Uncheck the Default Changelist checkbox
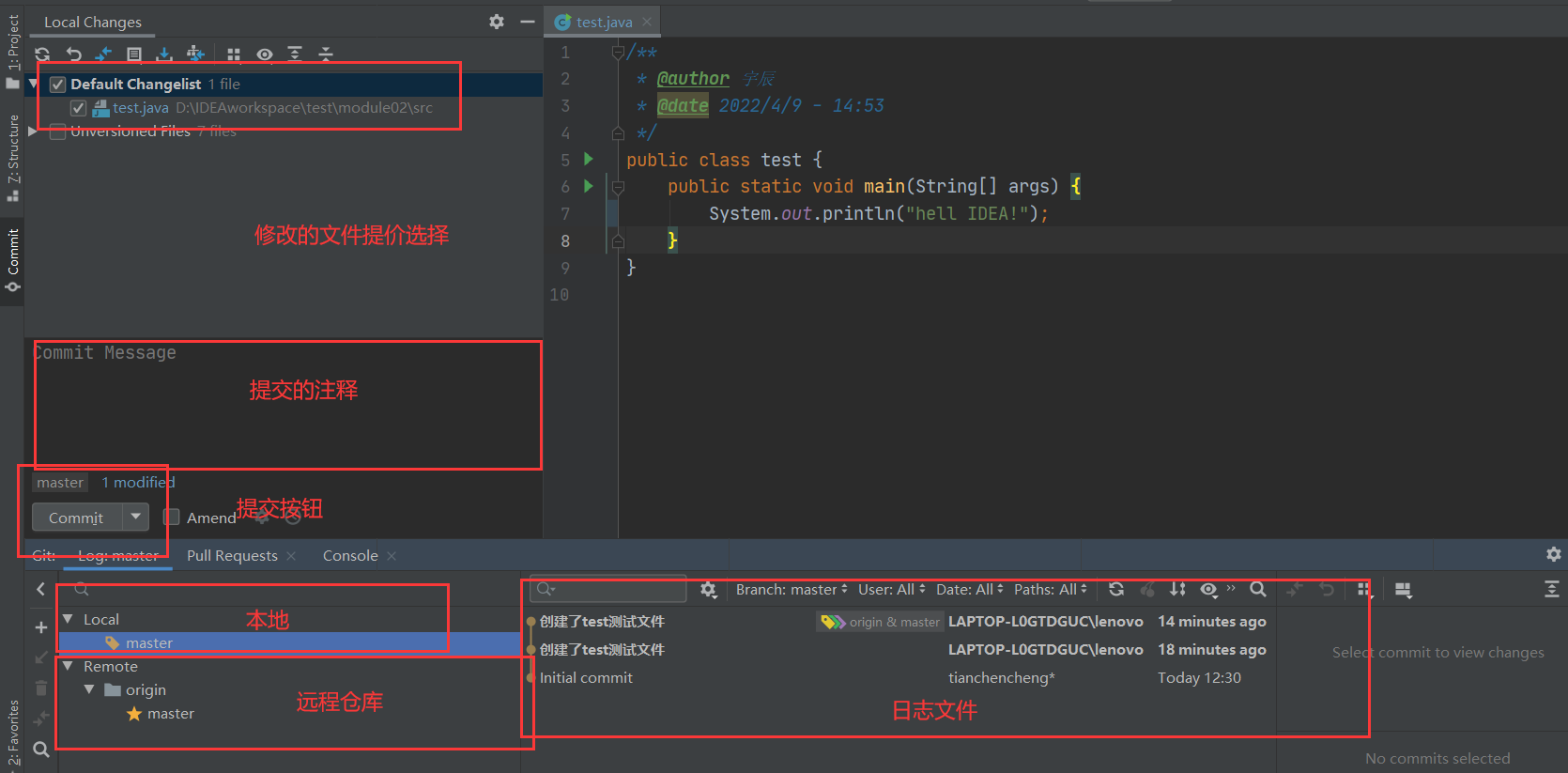Viewport: 1568px width, 773px height. [x=57, y=85]
